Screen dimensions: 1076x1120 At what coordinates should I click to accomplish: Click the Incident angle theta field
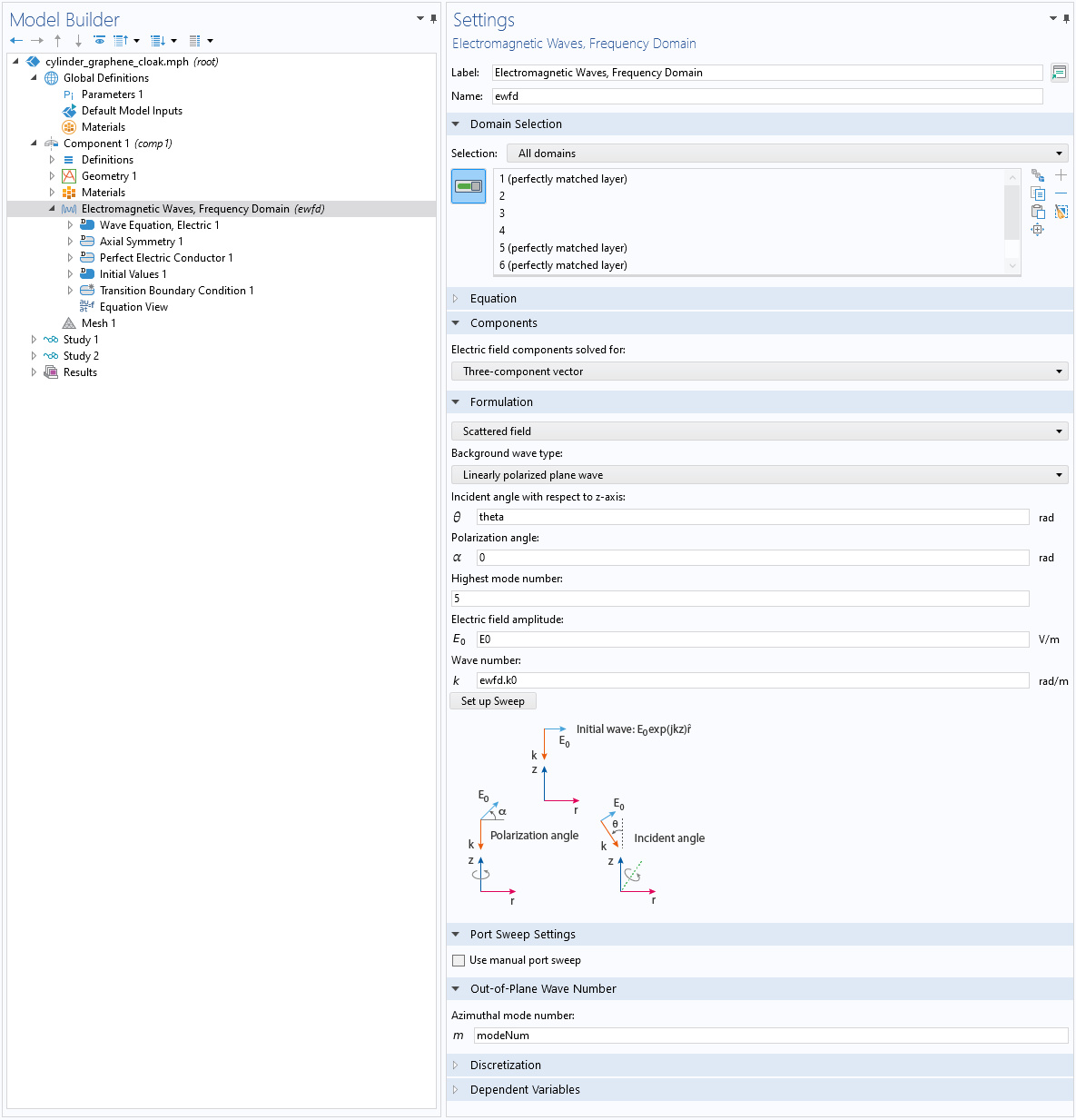coord(753,517)
